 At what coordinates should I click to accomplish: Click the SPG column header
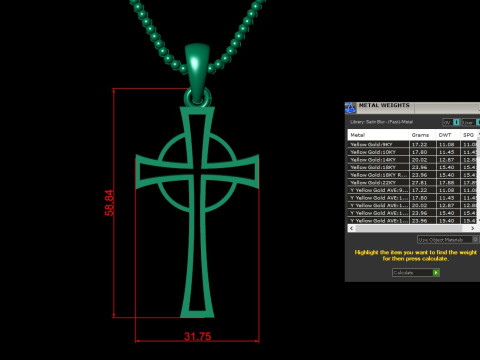[469, 135]
